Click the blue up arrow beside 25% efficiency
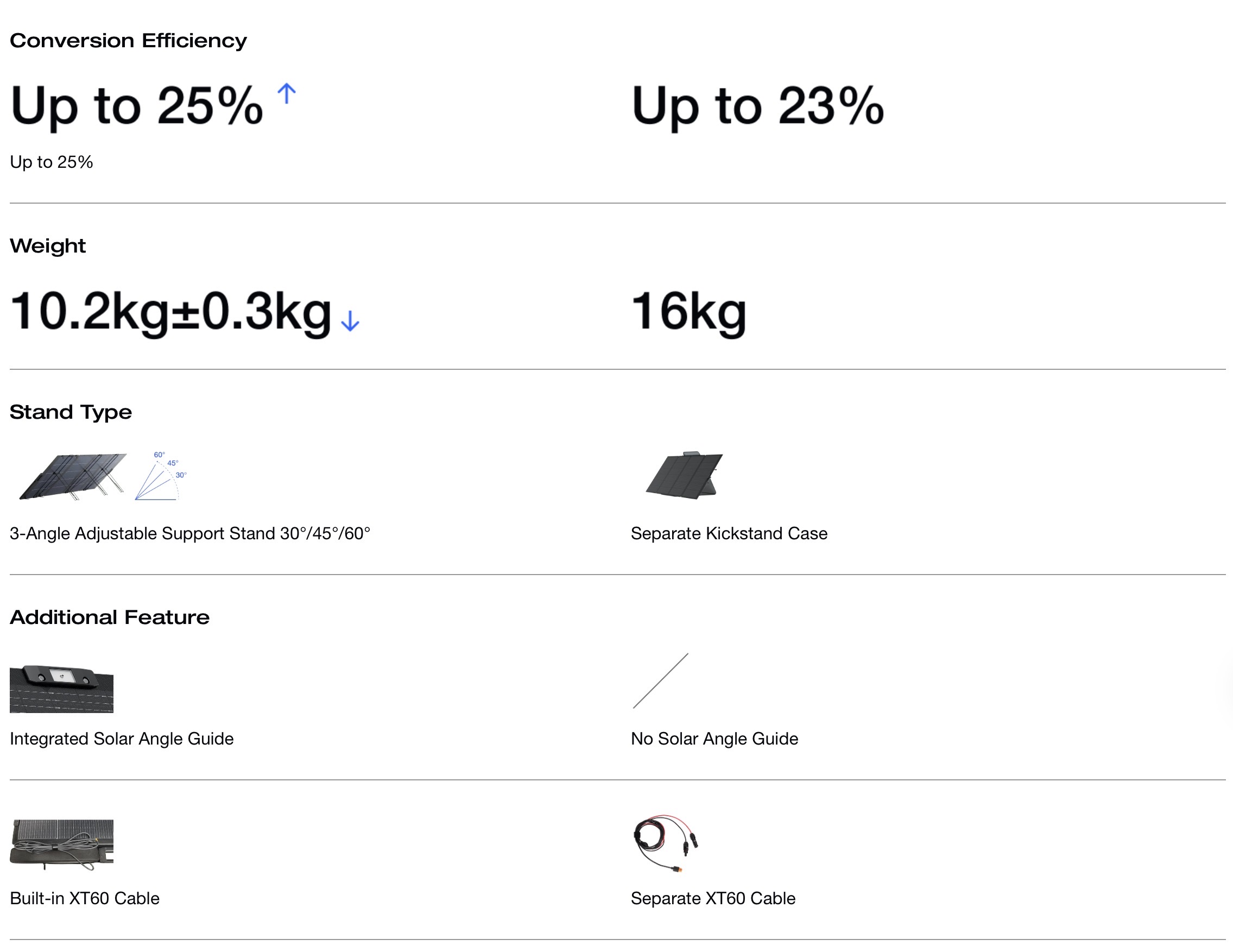1233x952 pixels. (x=287, y=94)
